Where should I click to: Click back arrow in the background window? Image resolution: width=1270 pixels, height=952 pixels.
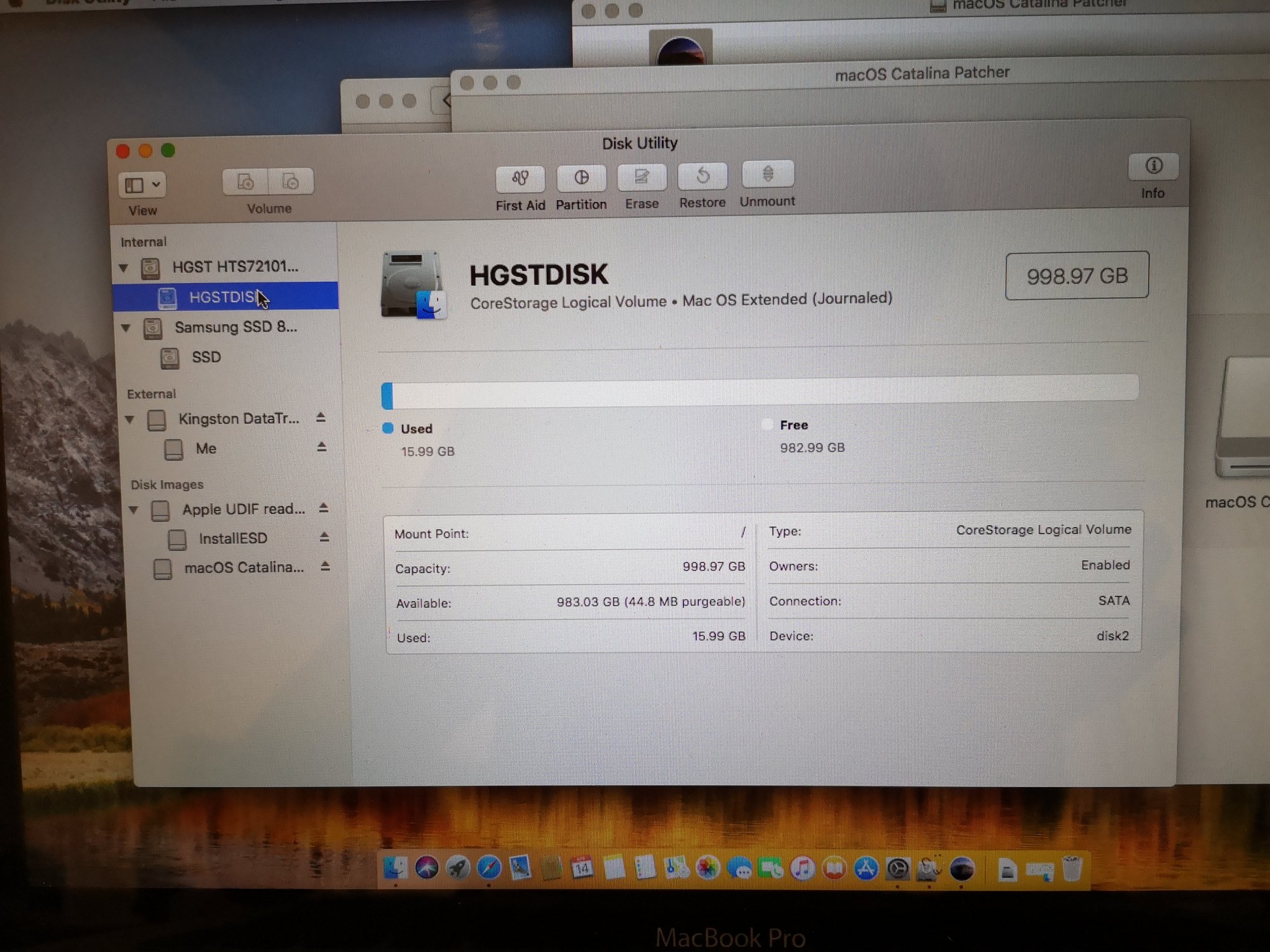point(444,100)
